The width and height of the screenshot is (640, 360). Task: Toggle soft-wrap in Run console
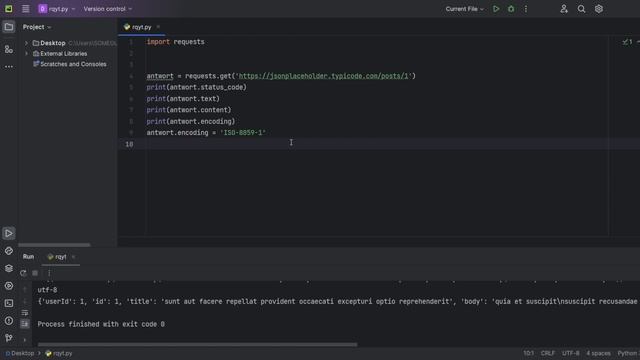25,313
